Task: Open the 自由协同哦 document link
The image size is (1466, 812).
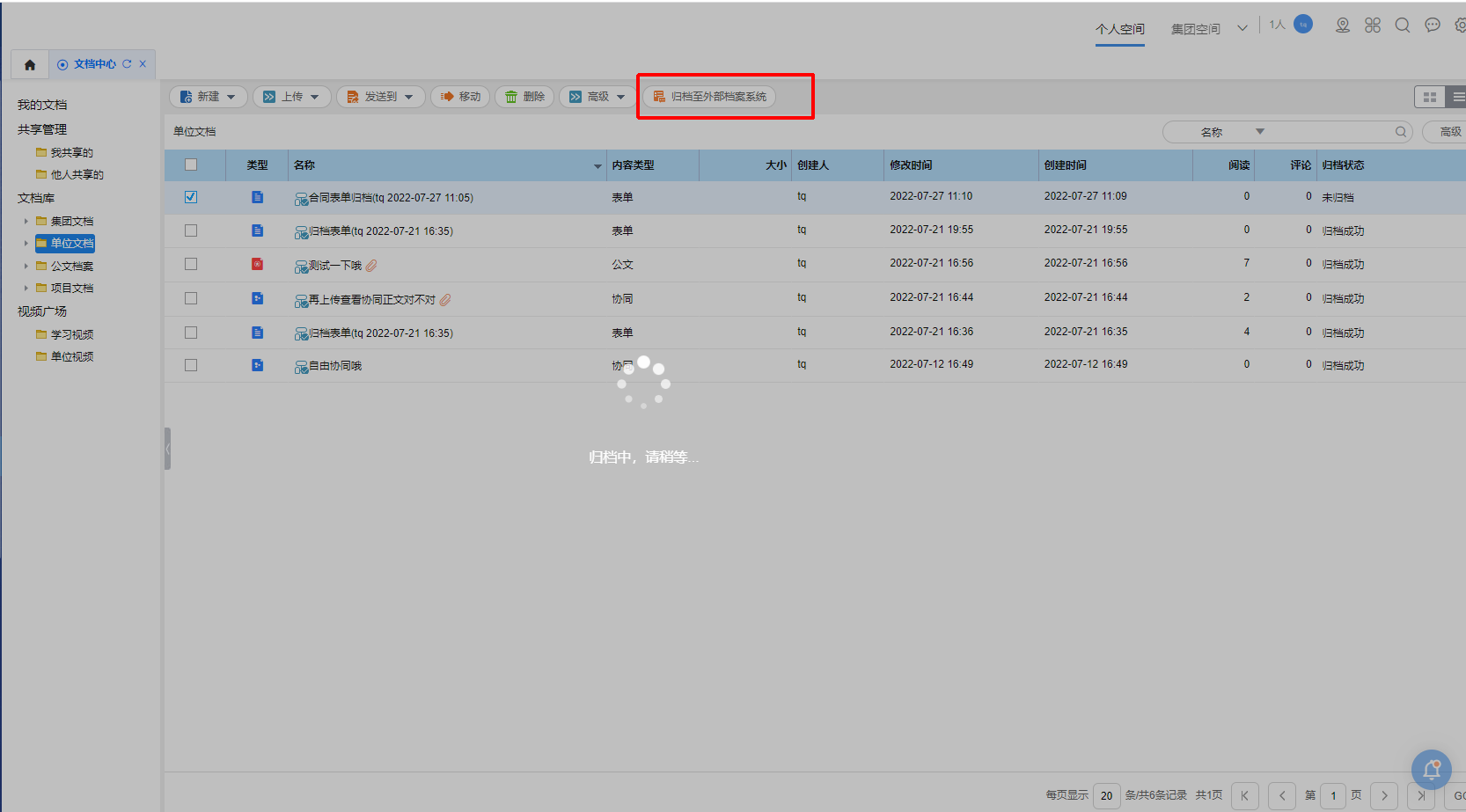Action: point(335,366)
